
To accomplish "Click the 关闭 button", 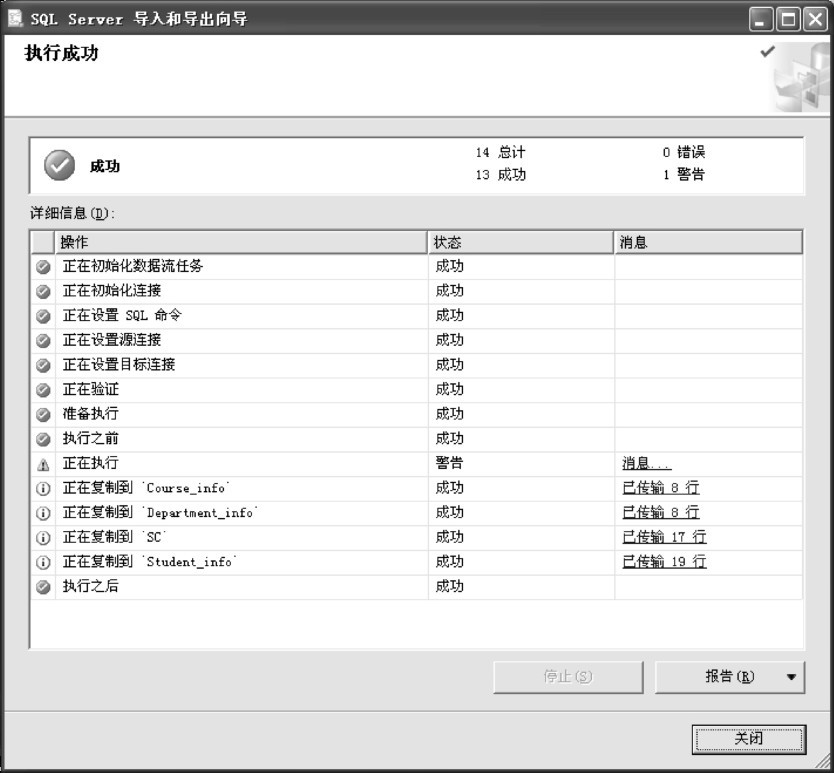I will point(749,738).
